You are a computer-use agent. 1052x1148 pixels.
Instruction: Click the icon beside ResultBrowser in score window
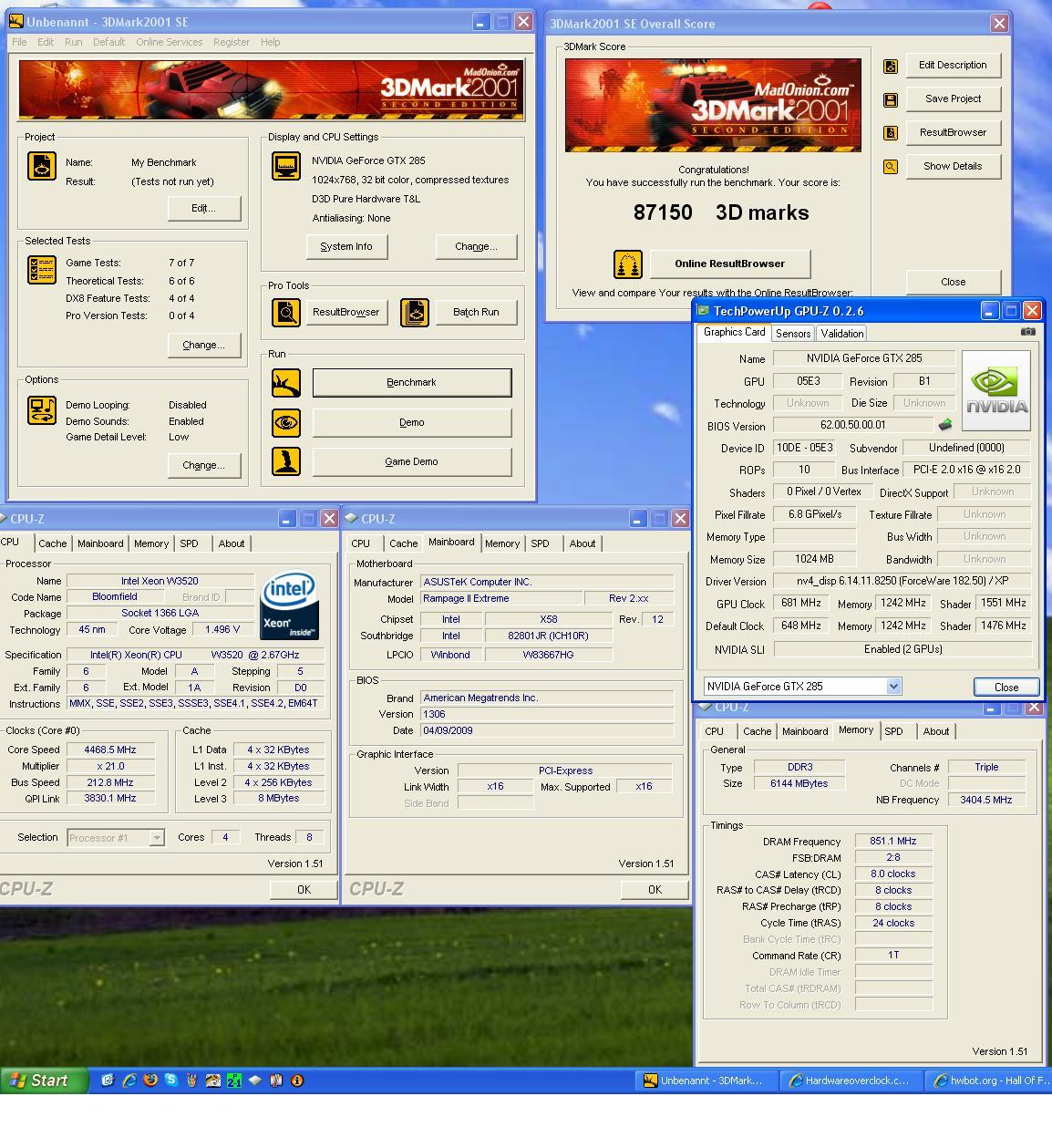[x=891, y=133]
